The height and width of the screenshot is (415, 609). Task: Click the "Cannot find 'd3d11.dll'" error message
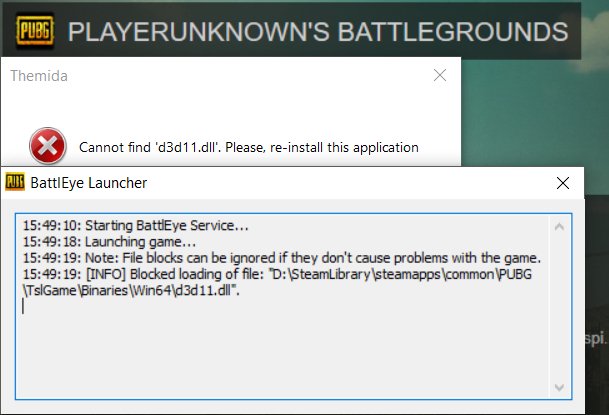(x=249, y=148)
